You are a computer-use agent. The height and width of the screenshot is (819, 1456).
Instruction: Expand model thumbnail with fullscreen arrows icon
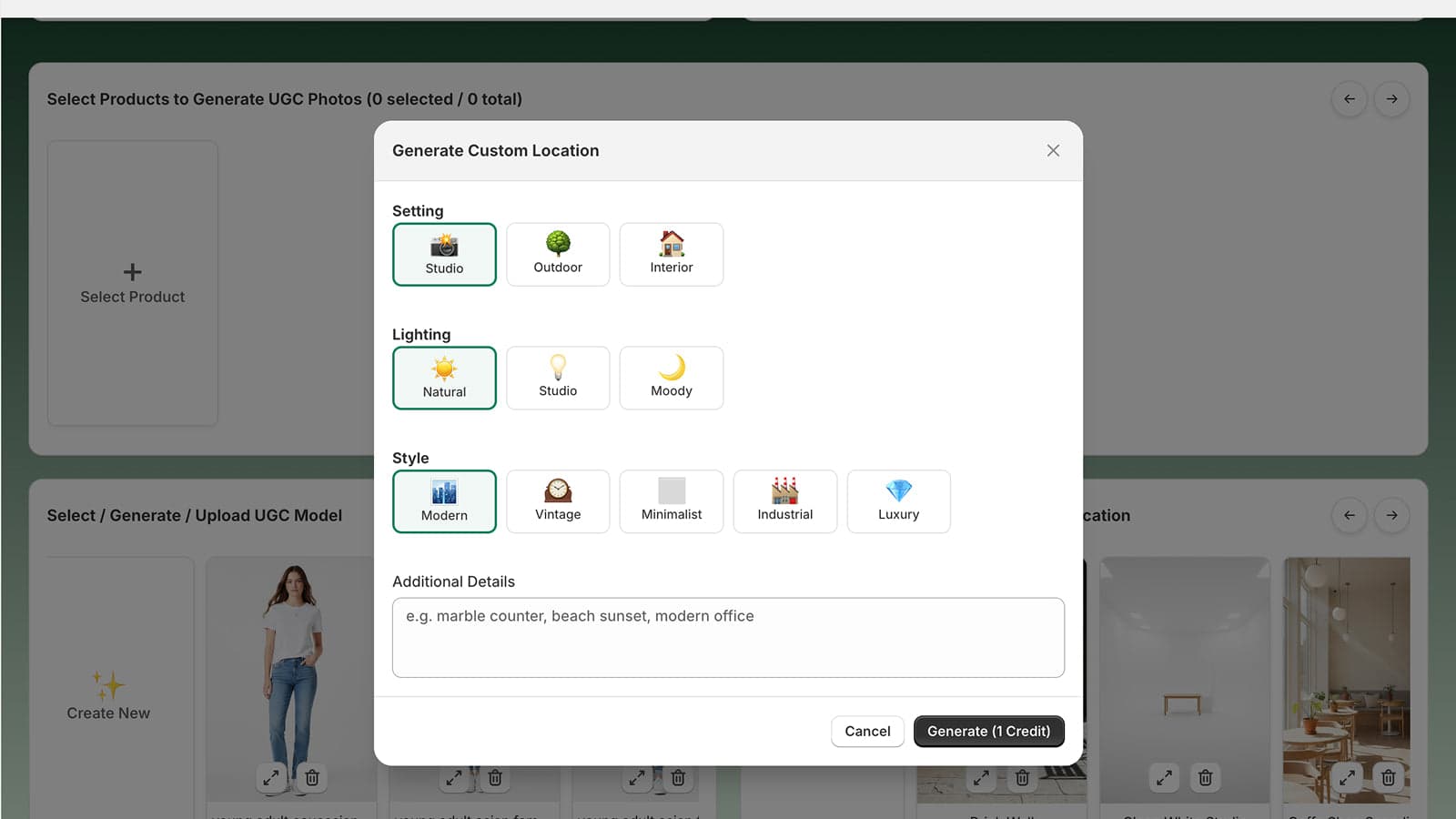[x=269, y=778]
